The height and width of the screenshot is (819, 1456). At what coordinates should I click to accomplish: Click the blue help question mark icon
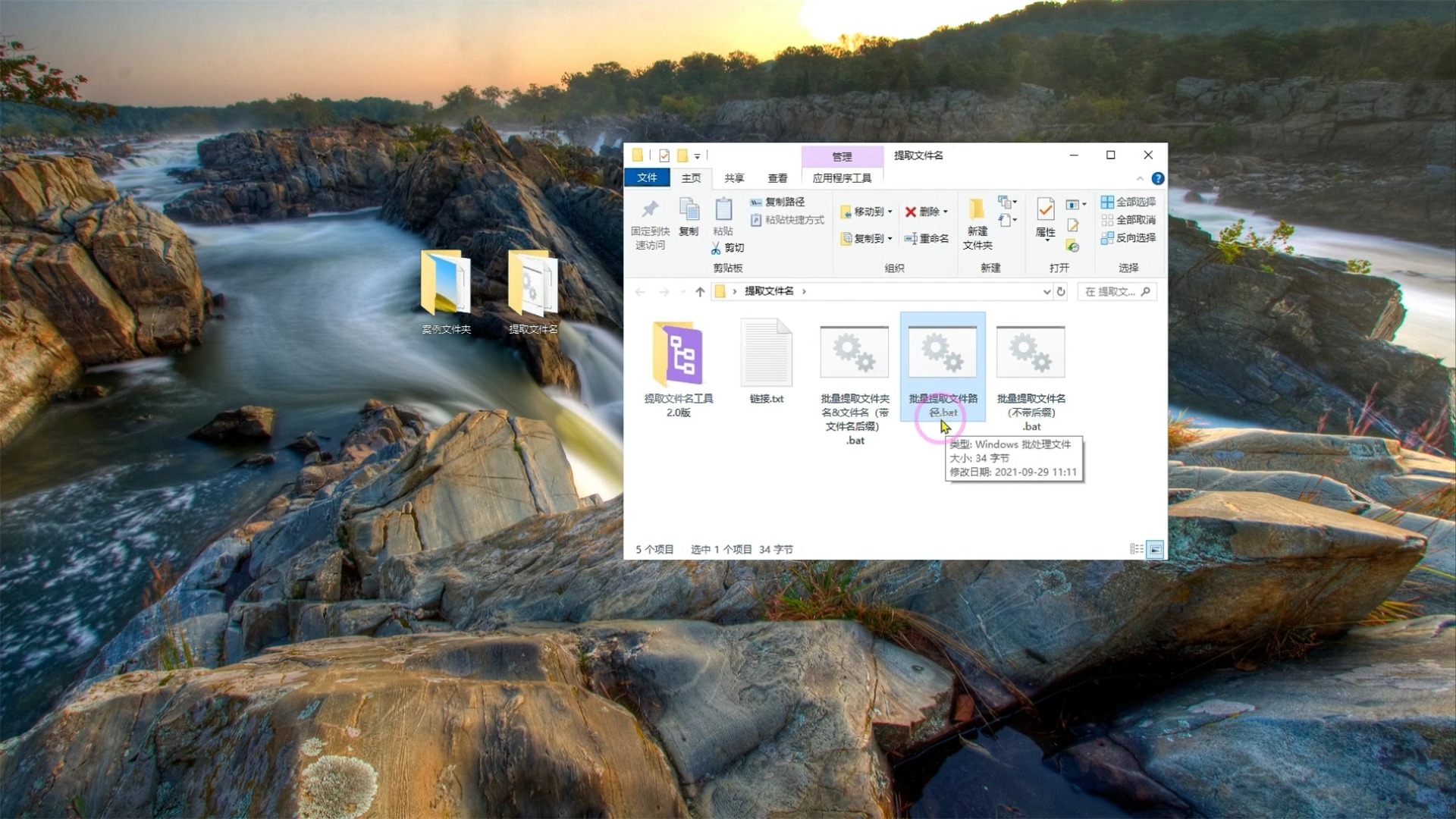[1157, 178]
